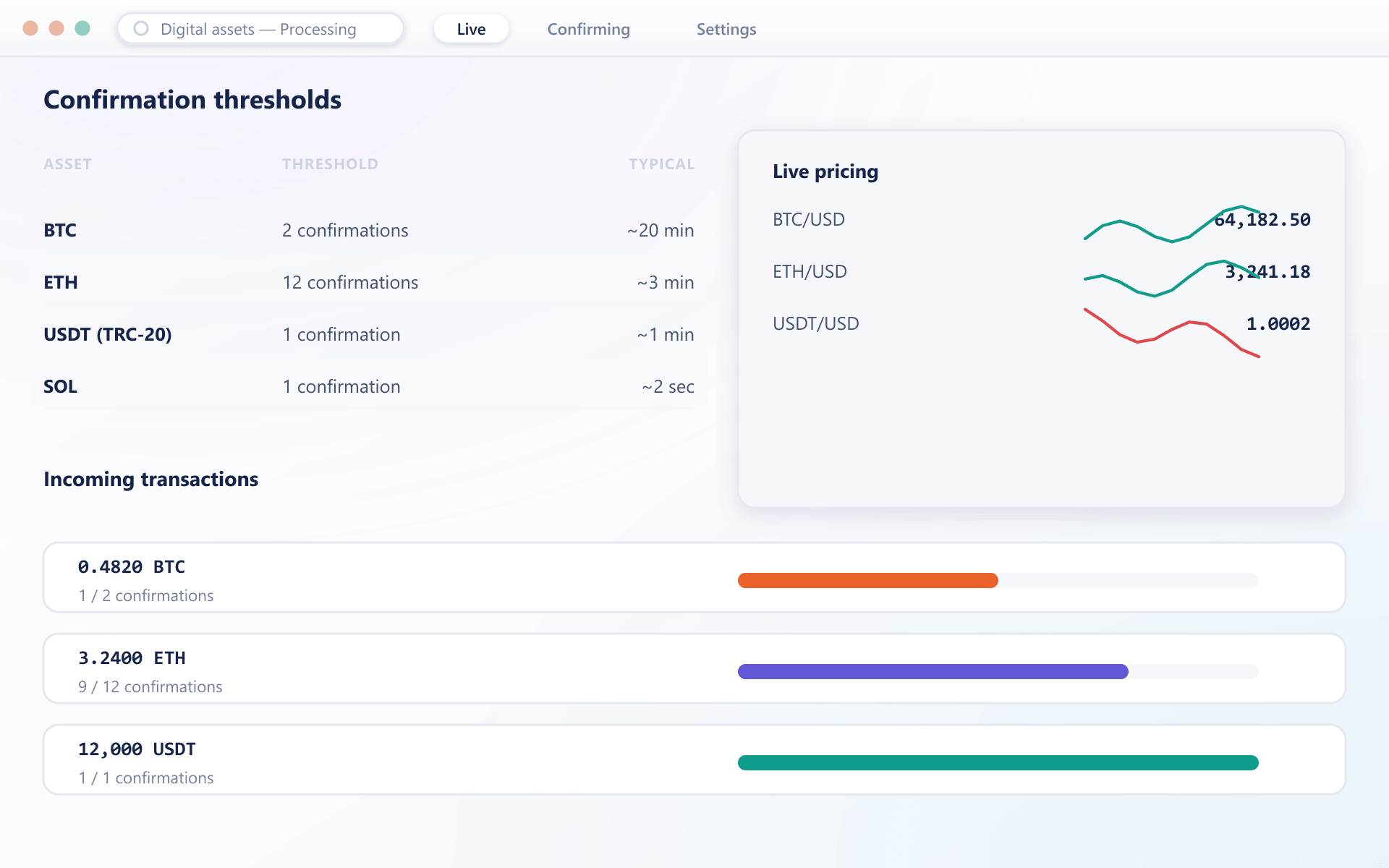Click the 1.0002 USDT price value
Viewport: 1389px width, 868px height.
tap(1278, 323)
